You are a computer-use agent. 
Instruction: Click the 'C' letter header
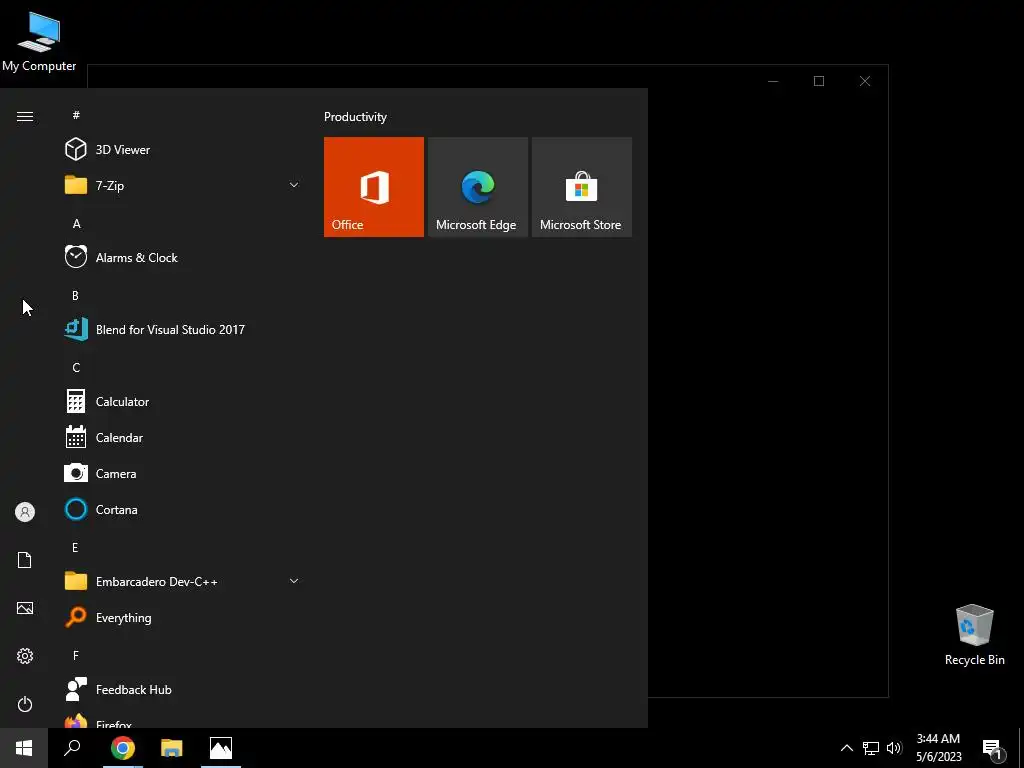pos(76,368)
